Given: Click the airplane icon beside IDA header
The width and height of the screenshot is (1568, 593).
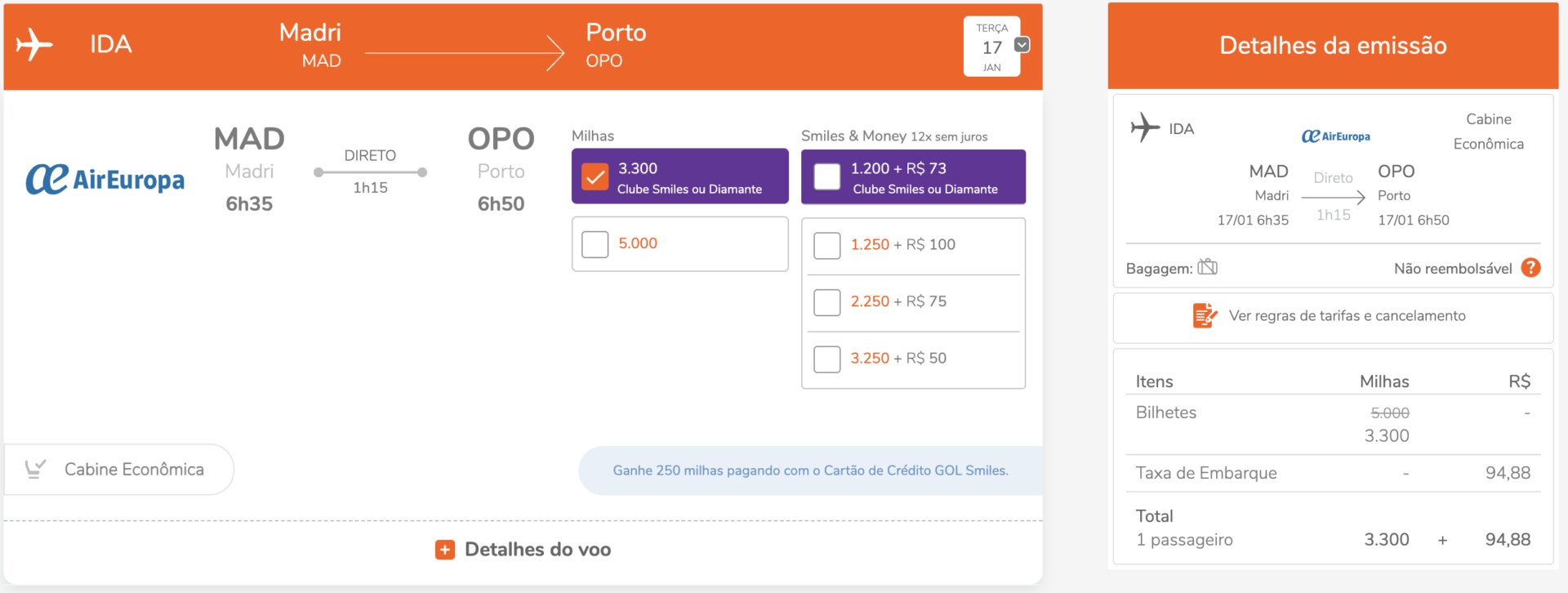Looking at the screenshot, I should (x=34, y=44).
